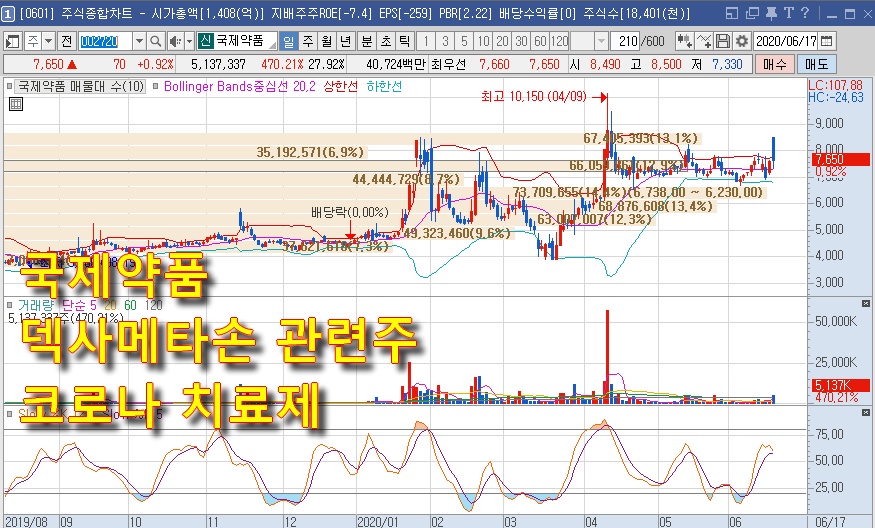Click the LC:107,88 value
The image size is (875, 528).
click(x=835, y=85)
